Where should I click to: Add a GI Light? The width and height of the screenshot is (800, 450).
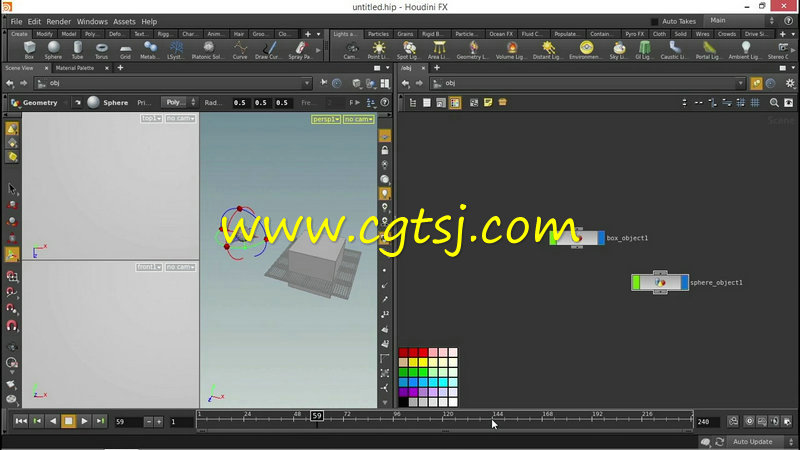pyautogui.click(x=644, y=50)
